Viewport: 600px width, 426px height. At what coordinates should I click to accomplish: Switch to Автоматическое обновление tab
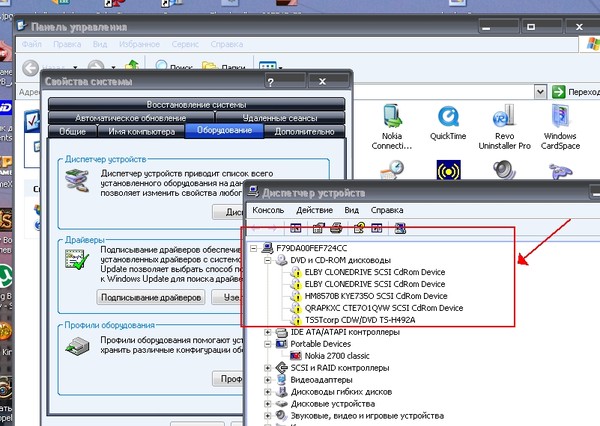(x=131, y=118)
